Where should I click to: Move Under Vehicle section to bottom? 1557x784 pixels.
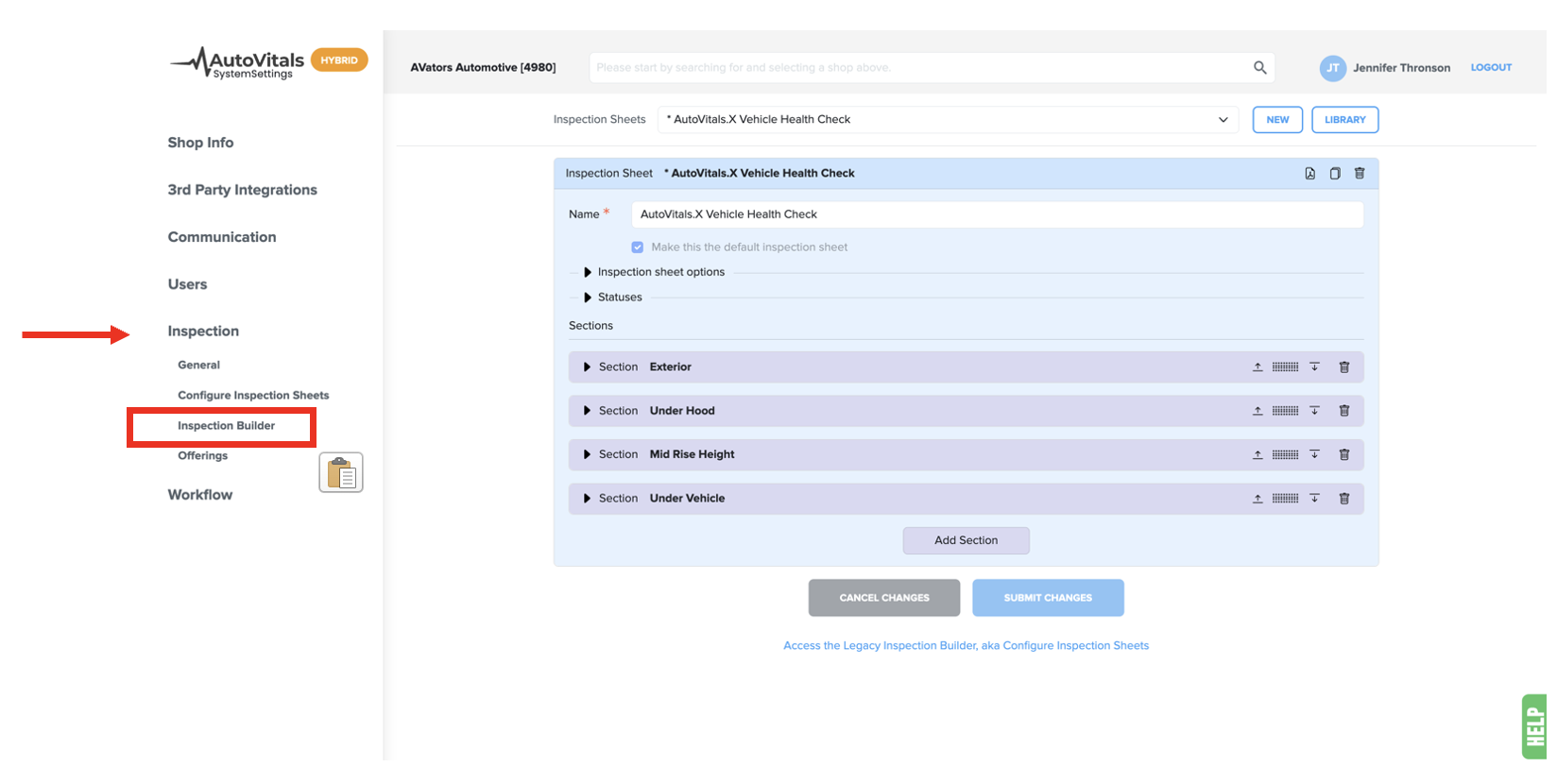click(x=1314, y=499)
